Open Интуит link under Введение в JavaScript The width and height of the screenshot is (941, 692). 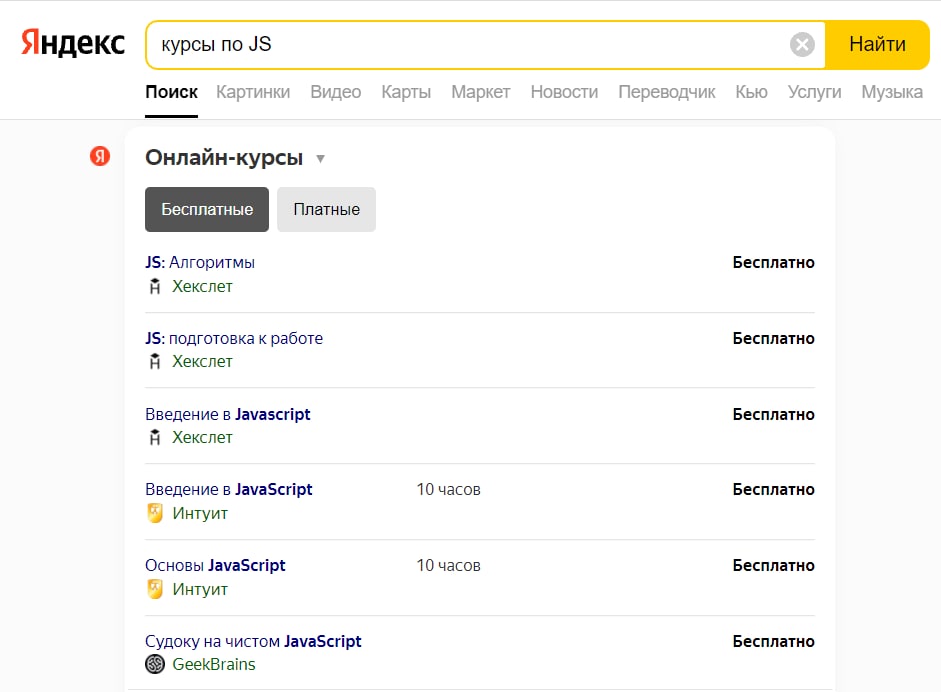click(x=200, y=513)
